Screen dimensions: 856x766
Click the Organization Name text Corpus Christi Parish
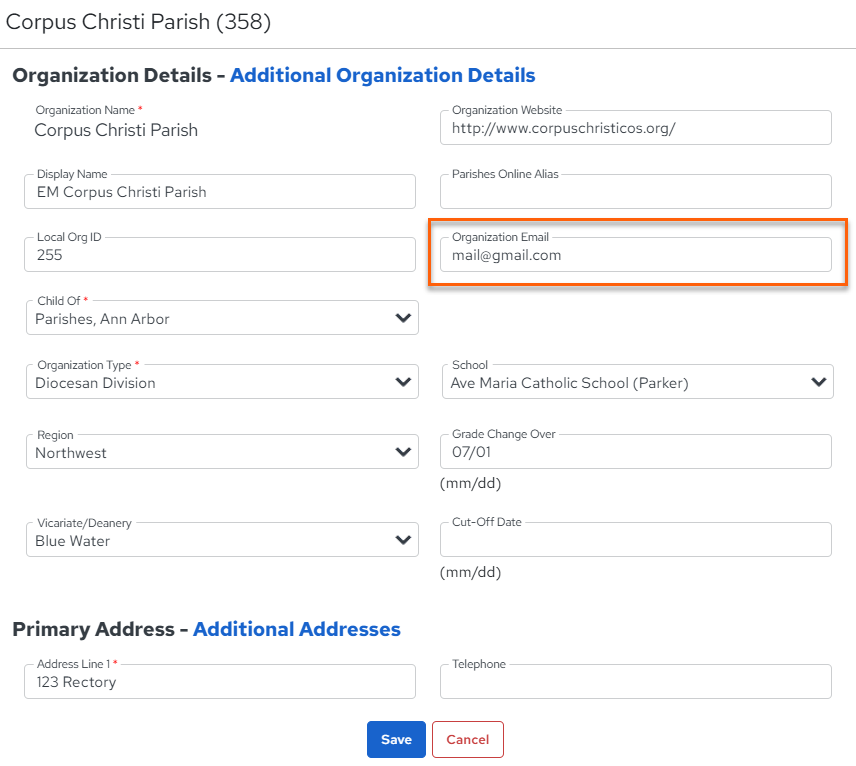click(116, 130)
